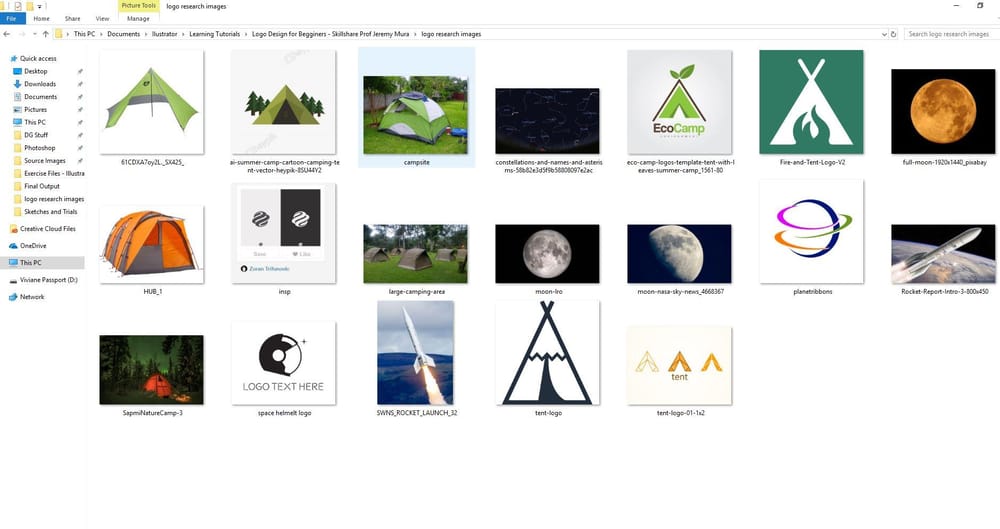Image resolution: width=1000 pixels, height=529 pixels.
Task: Open the Share ribbon tab
Action: pyautogui.click(x=72, y=19)
